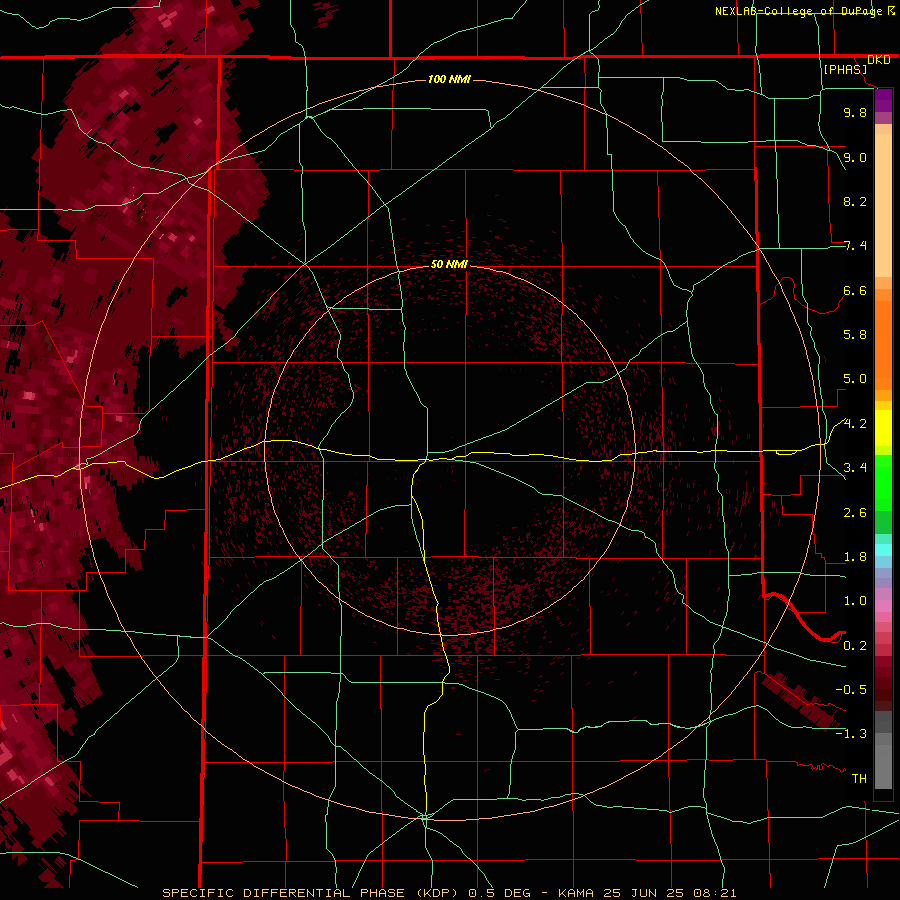Viewport: 900px width, 900px height.
Task: Click the 50 NMI range ring label
Action: (449, 264)
